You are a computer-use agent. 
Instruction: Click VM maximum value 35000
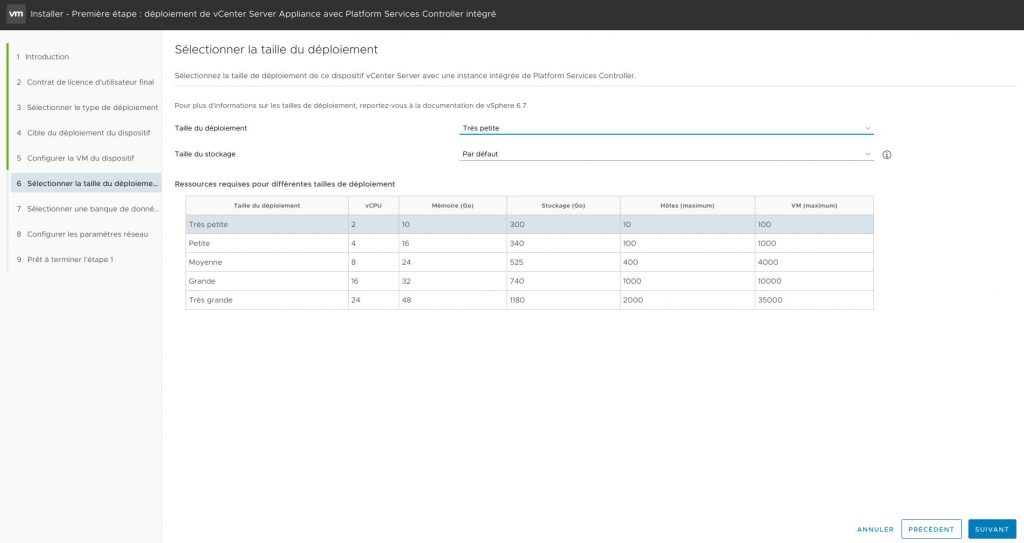(770, 300)
